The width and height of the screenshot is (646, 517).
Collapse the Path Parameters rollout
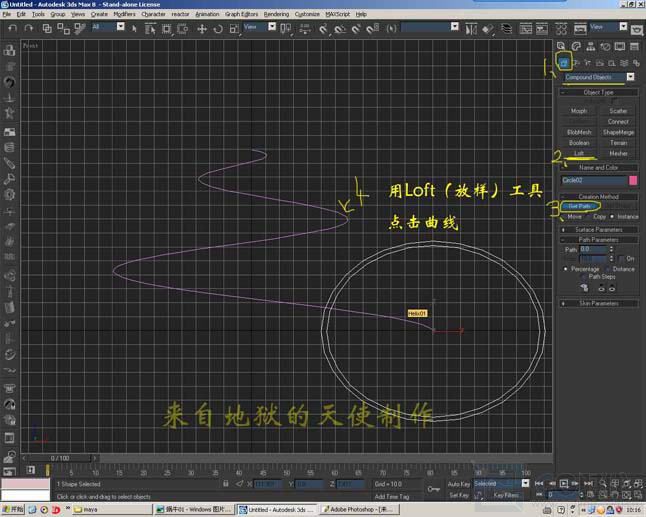(599, 239)
